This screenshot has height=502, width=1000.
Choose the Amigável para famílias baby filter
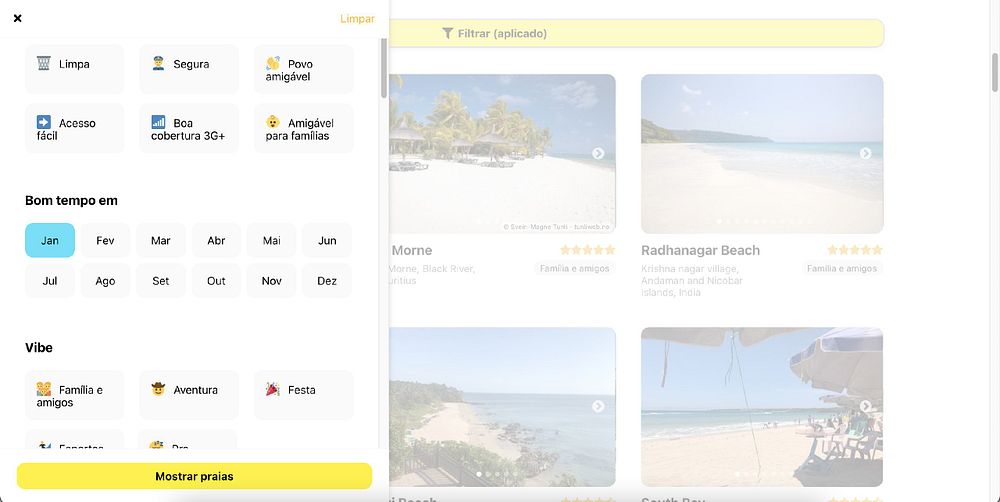(304, 128)
